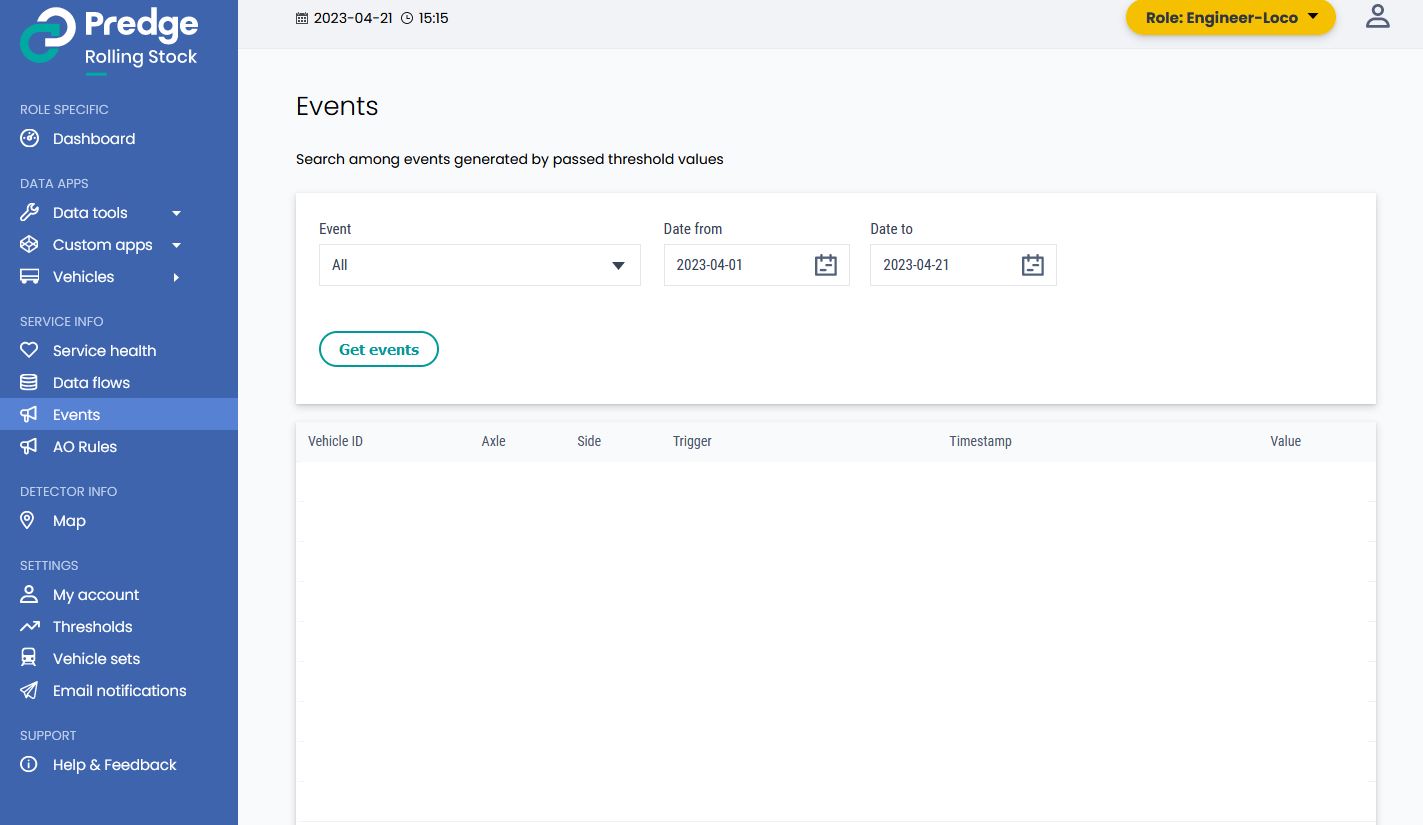Click the Map location pin icon
This screenshot has height=825, width=1423.
point(29,521)
